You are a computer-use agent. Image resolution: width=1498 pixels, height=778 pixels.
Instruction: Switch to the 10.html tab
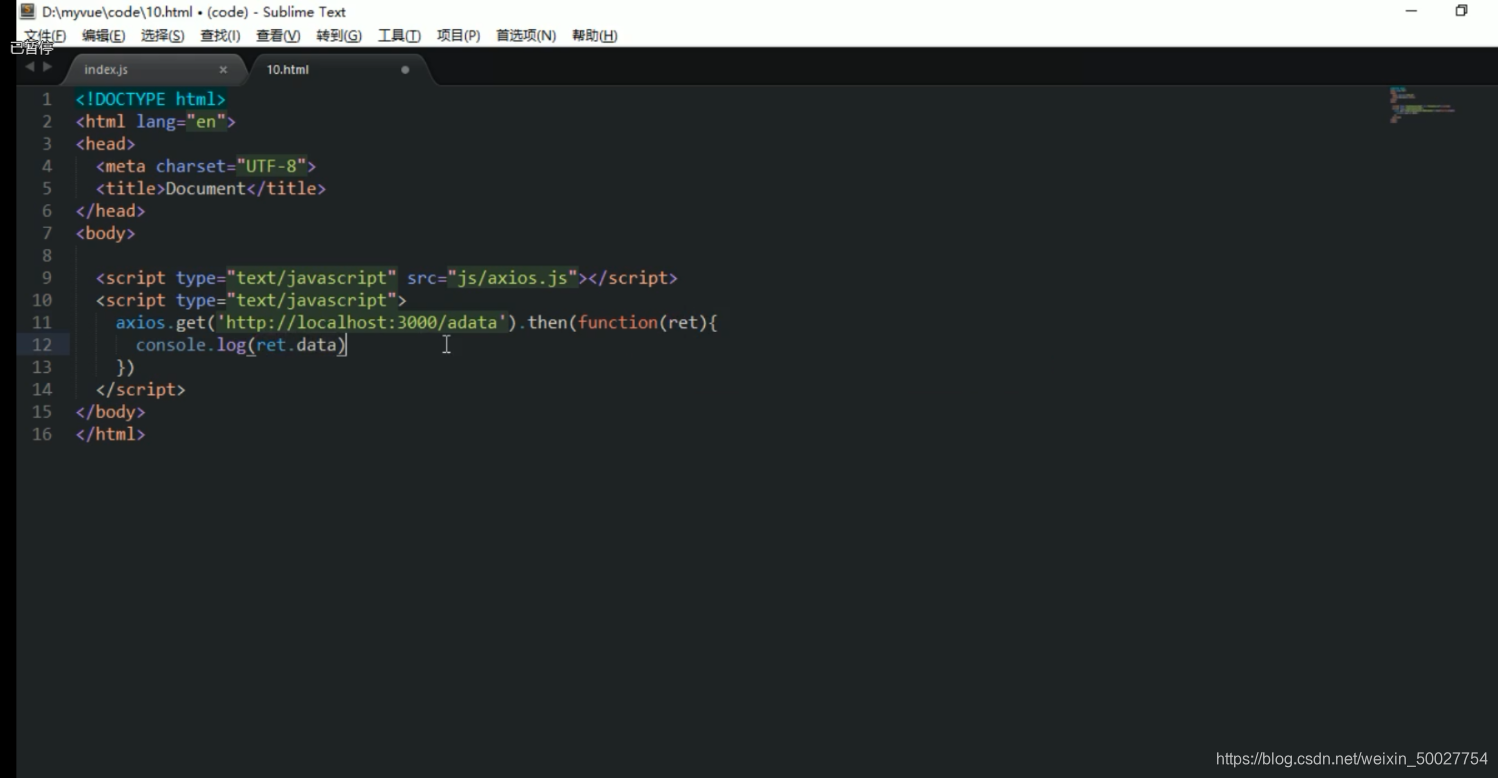(x=288, y=70)
